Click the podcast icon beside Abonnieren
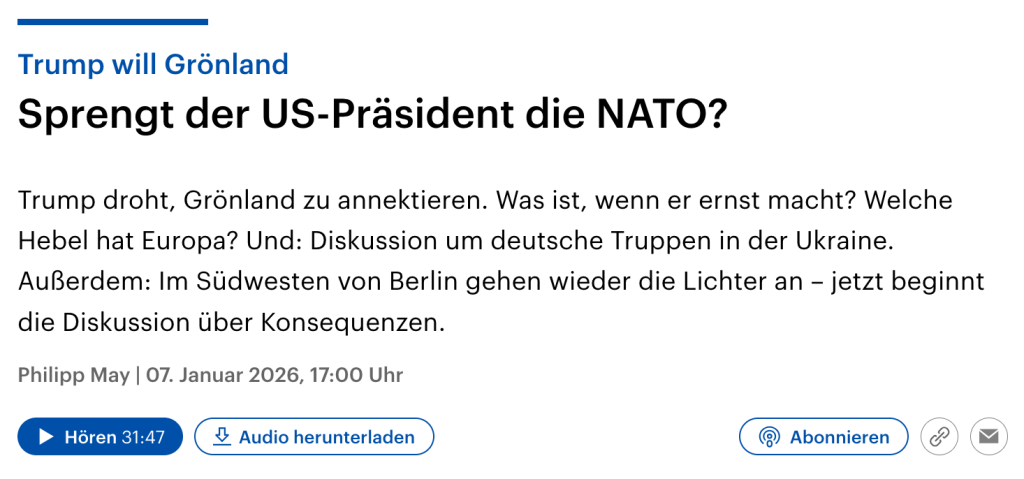 [768, 437]
